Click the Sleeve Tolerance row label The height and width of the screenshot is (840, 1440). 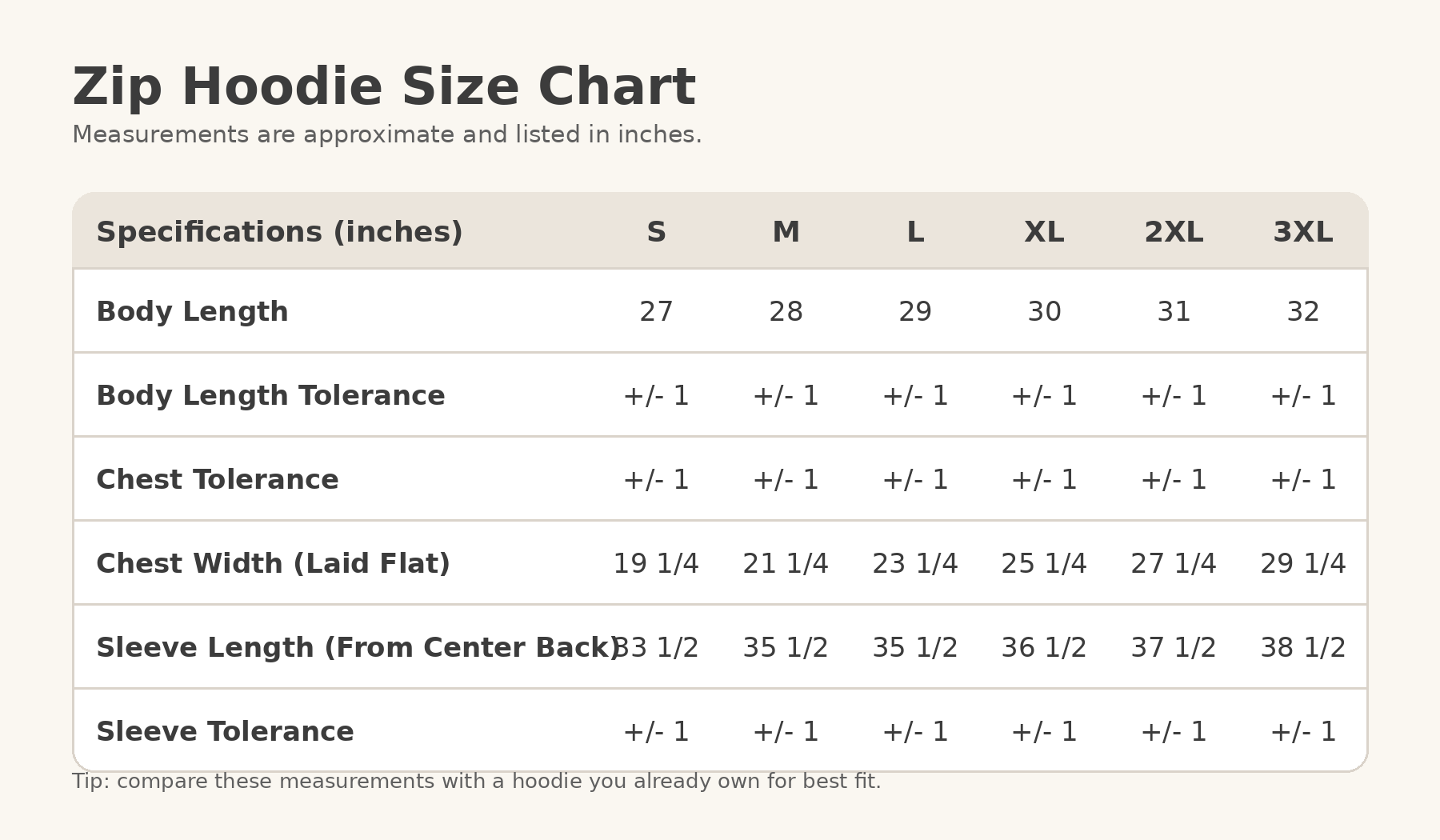click(225, 731)
